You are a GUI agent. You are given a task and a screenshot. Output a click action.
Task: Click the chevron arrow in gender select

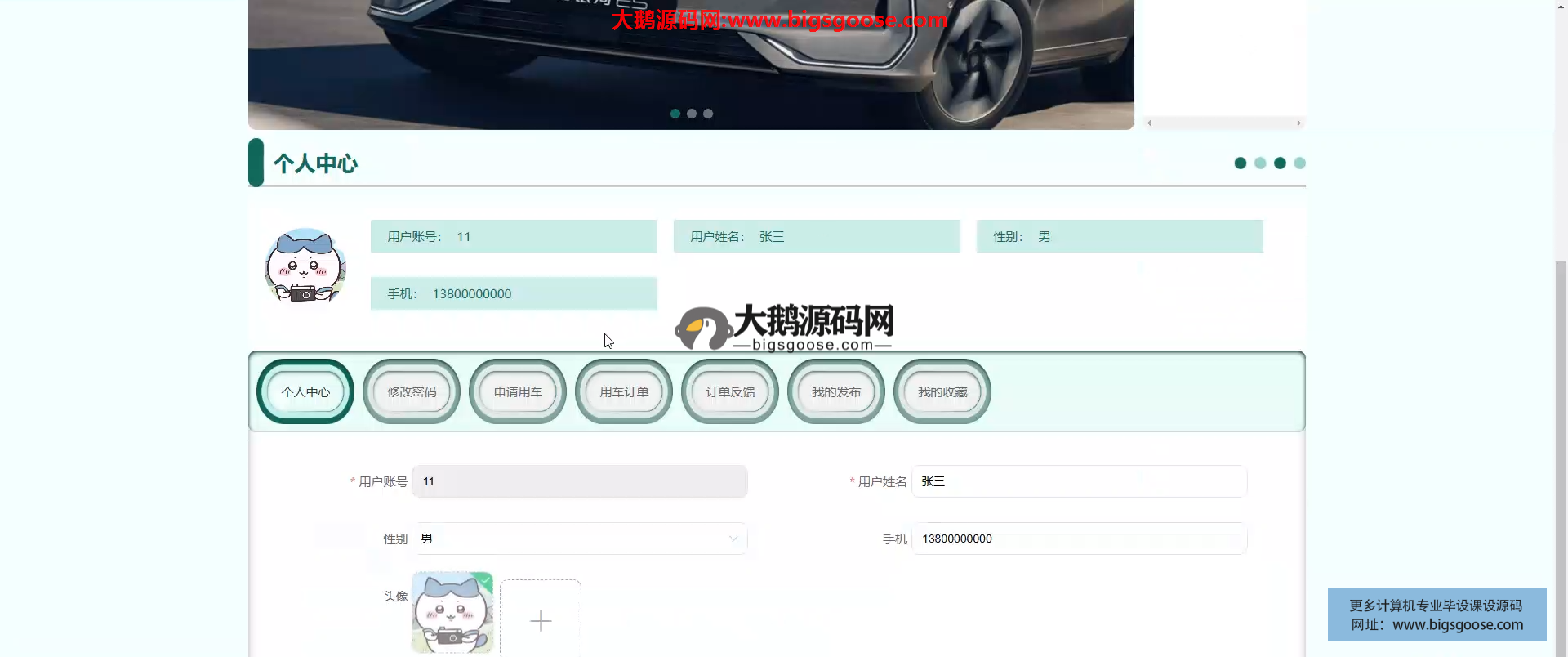click(733, 539)
